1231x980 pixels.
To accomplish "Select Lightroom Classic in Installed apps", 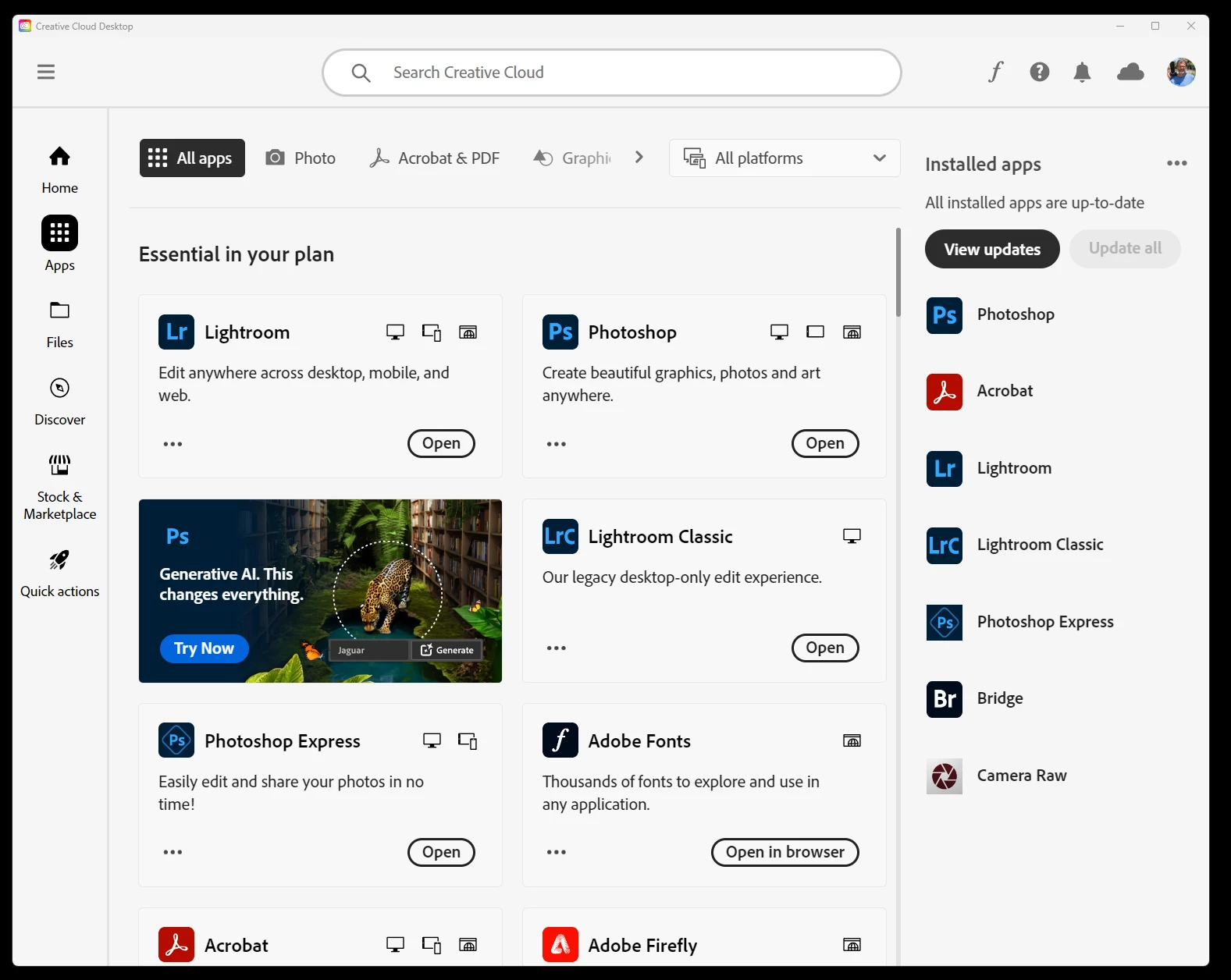I will (1040, 545).
